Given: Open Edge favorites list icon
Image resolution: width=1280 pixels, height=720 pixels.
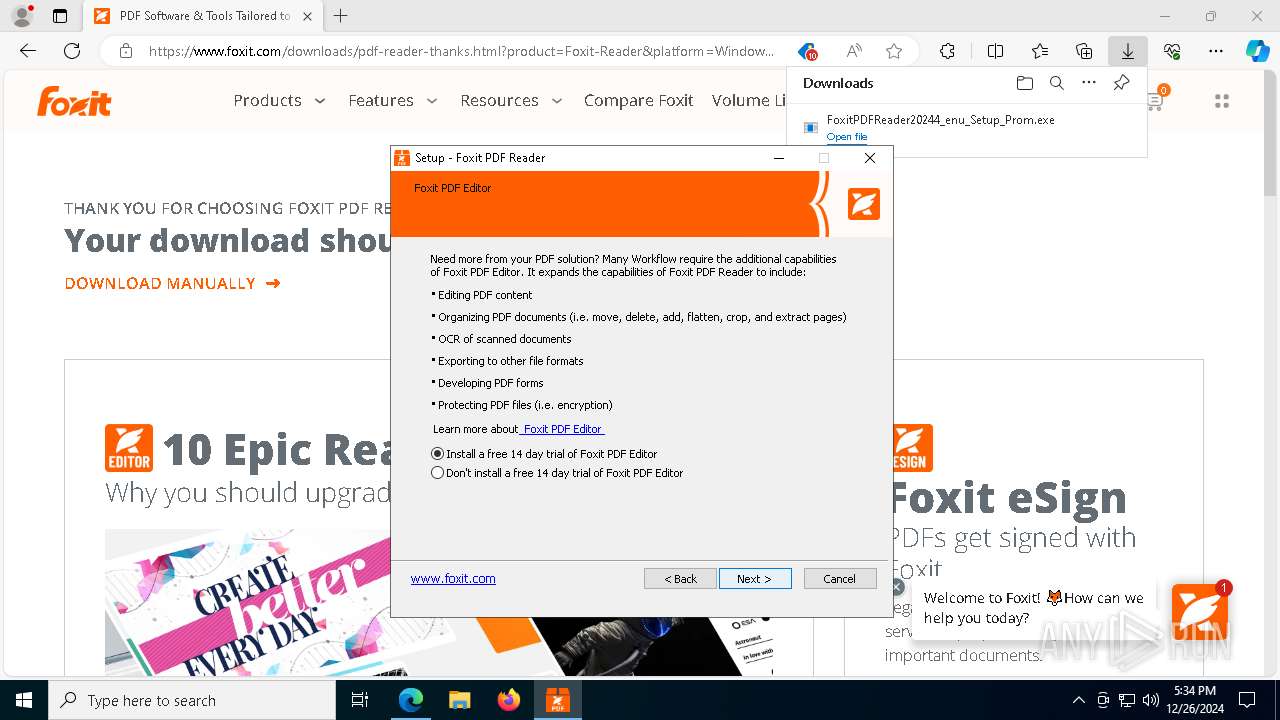Looking at the screenshot, I should click(x=1040, y=51).
